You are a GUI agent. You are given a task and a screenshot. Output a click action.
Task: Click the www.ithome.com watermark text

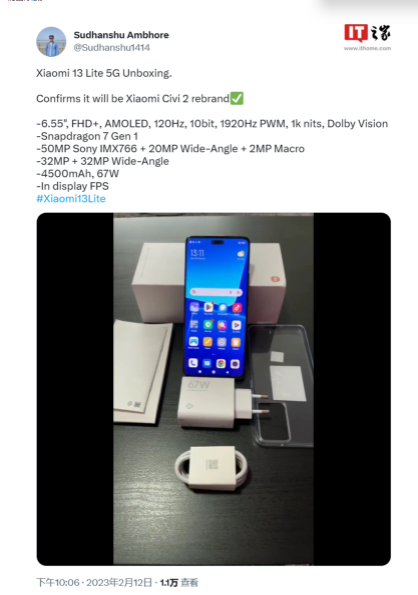(368, 48)
